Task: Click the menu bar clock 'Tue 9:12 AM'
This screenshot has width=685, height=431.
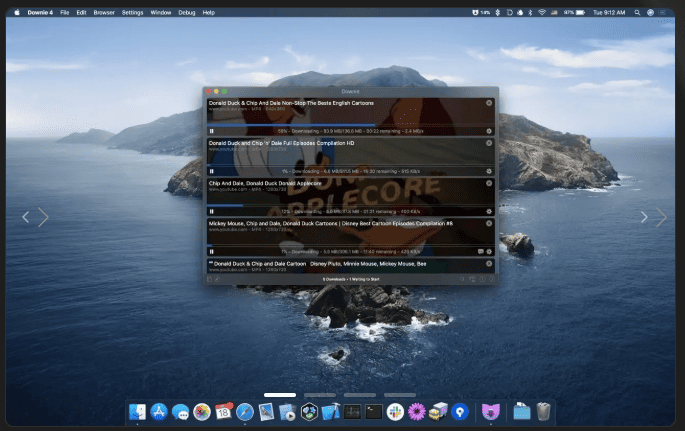Action: coord(609,13)
